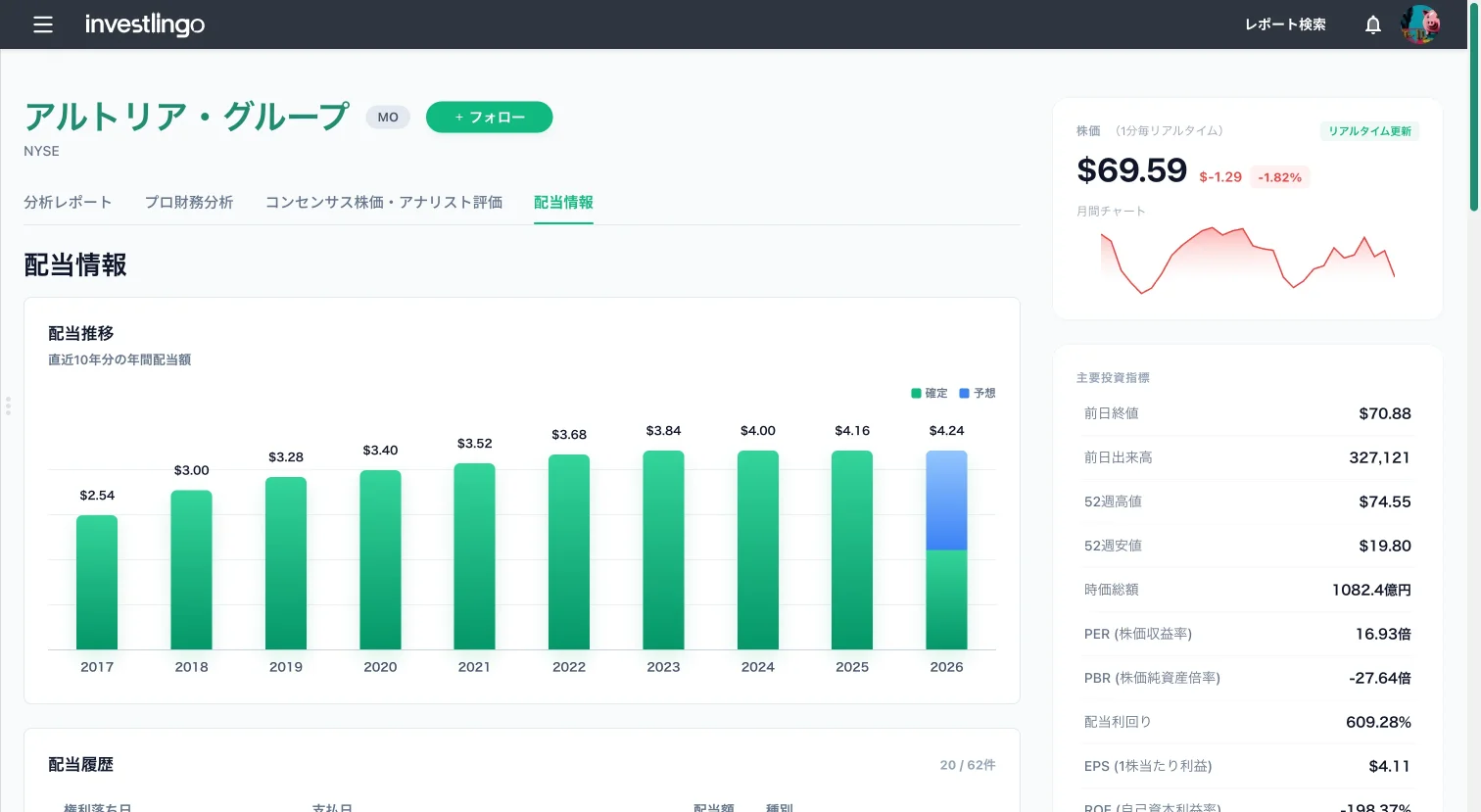
Task: Open レポート検索 link
Action: tap(1285, 24)
